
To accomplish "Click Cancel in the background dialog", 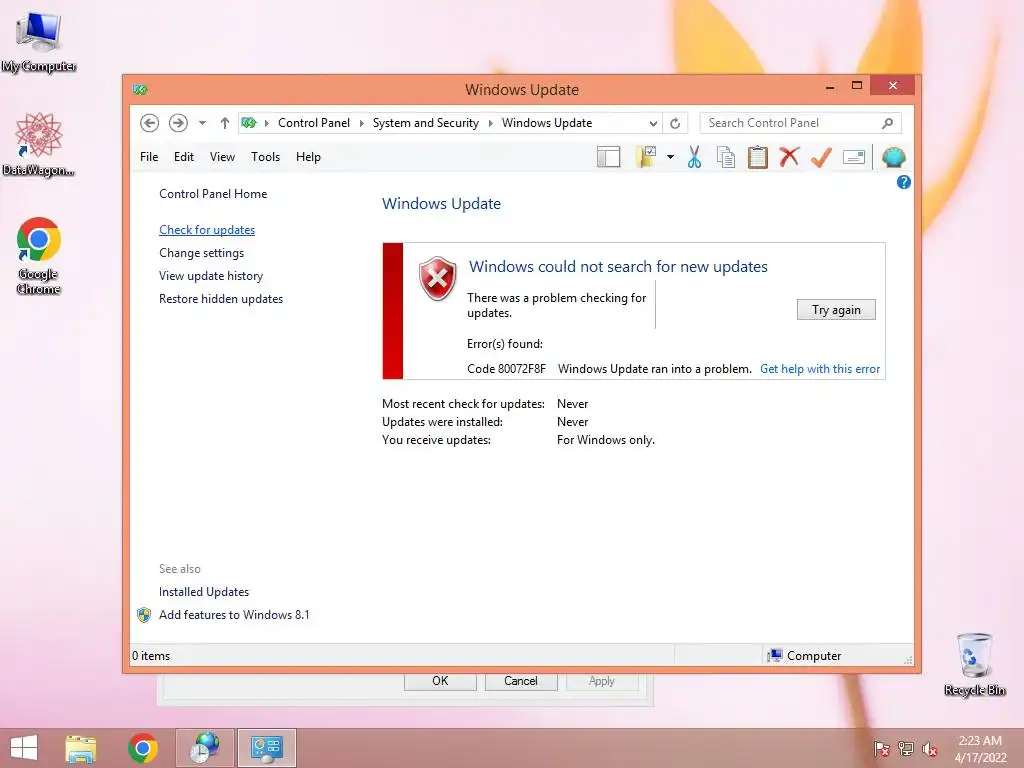I will point(520,680).
